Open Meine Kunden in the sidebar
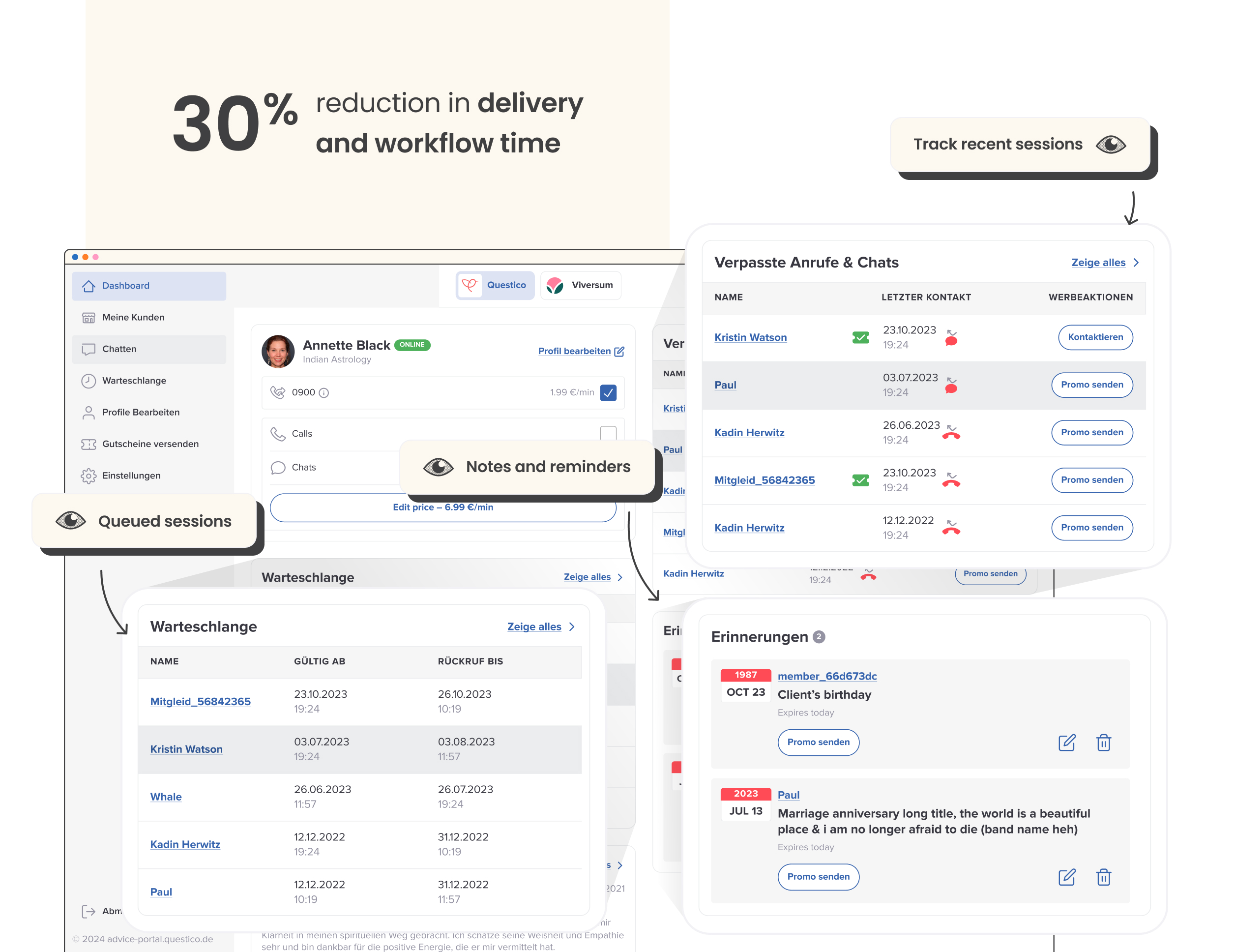The height and width of the screenshot is (952, 1235). tap(133, 317)
